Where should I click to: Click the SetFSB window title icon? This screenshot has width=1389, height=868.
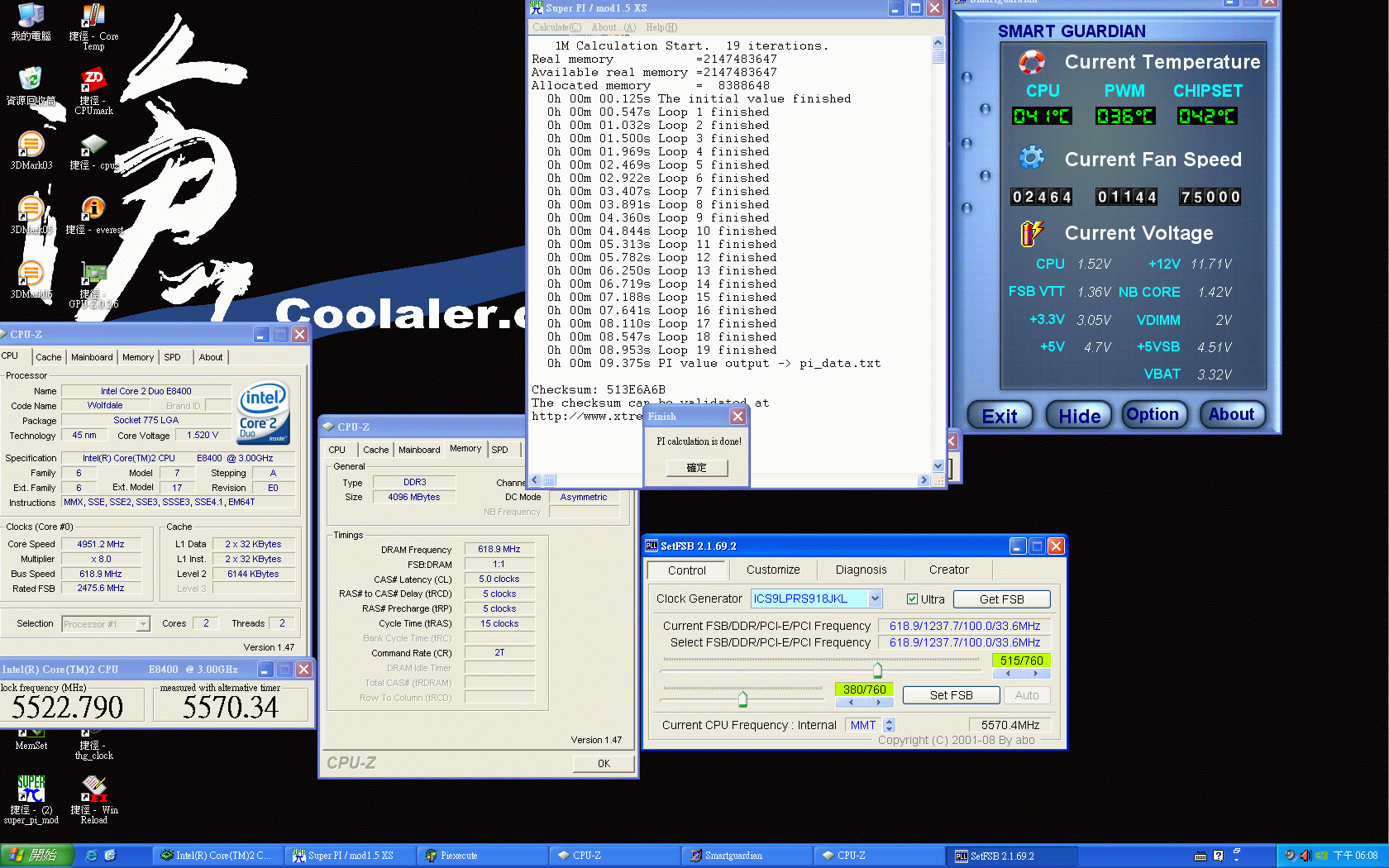pyautogui.click(x=651, y=546)
